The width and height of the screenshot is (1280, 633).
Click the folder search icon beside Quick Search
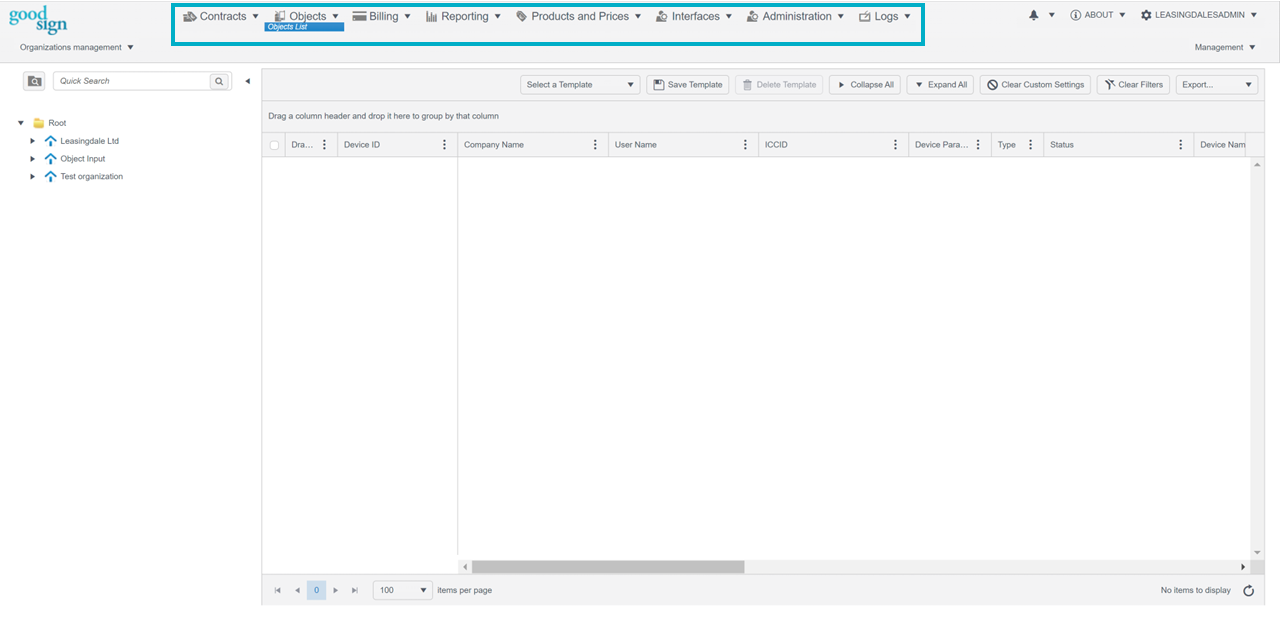[34, 81]
